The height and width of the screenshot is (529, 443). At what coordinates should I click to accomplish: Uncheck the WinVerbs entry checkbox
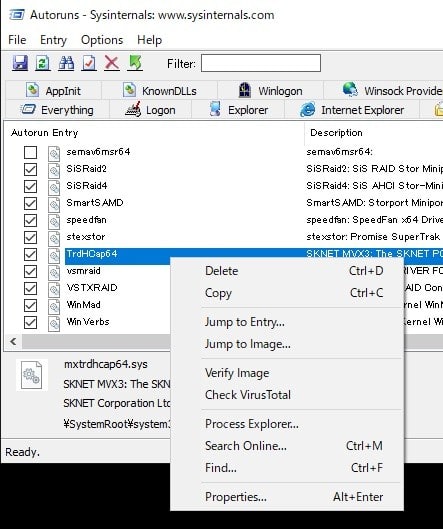coord(30,322)
